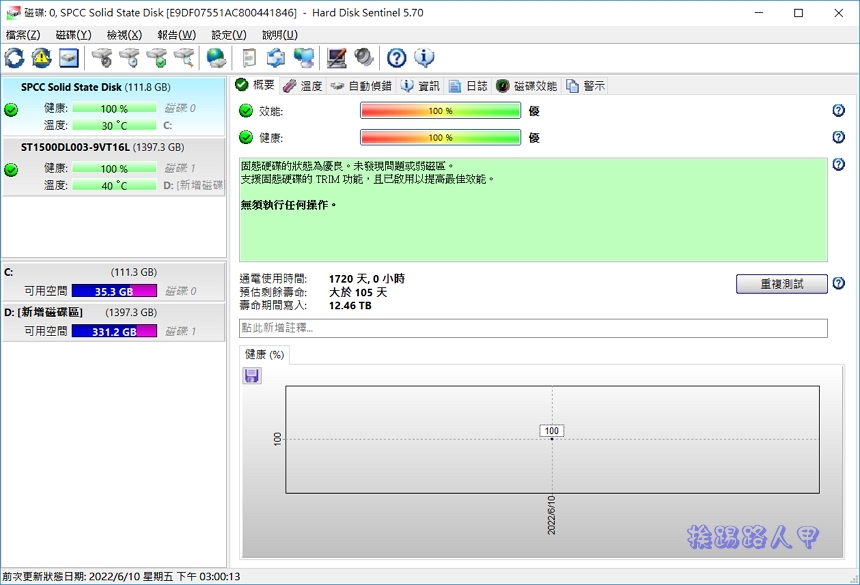Save the health chart using floppy disk icon

click(x=251, y=375)
